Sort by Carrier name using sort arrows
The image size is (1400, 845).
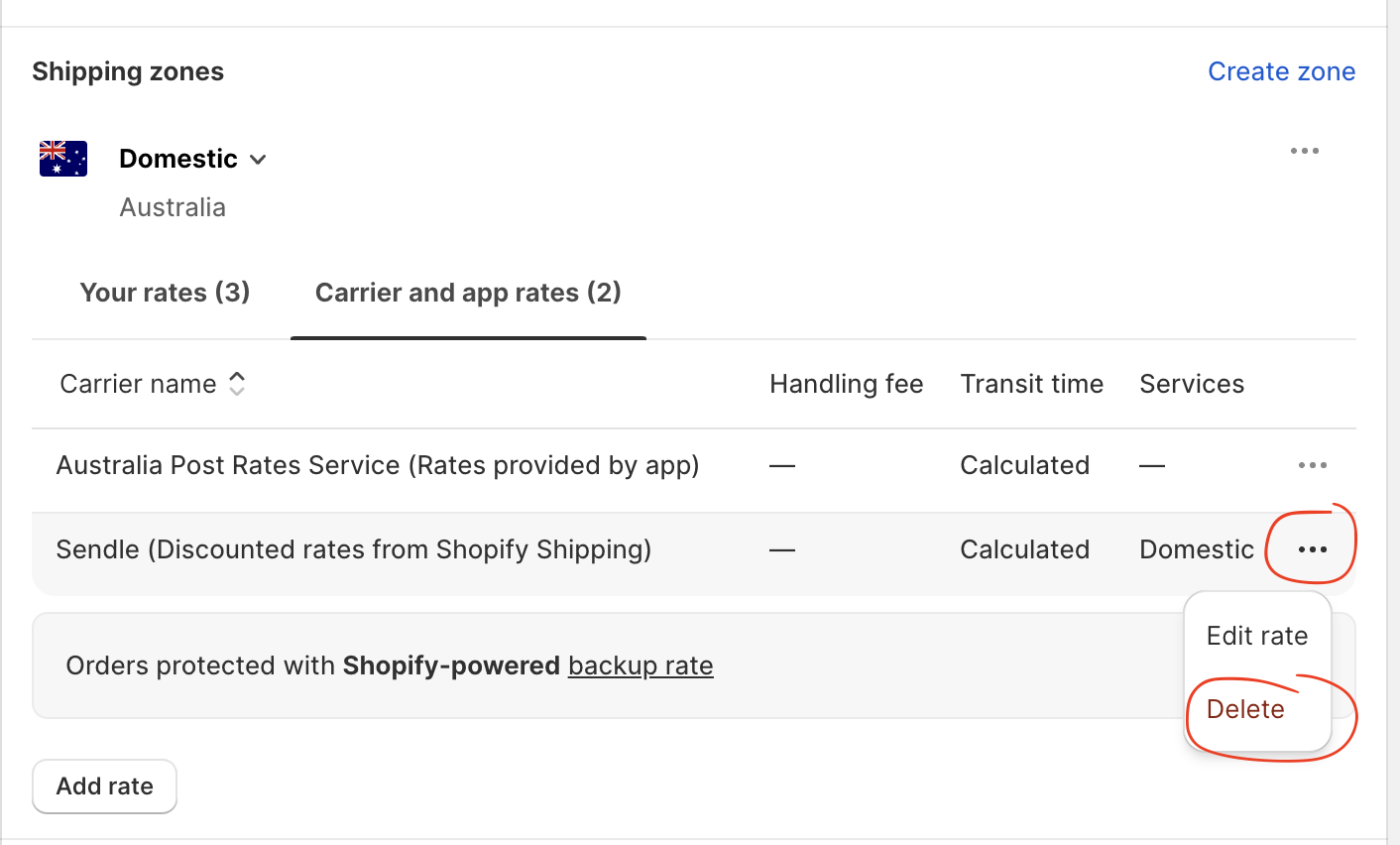[237, 384]
